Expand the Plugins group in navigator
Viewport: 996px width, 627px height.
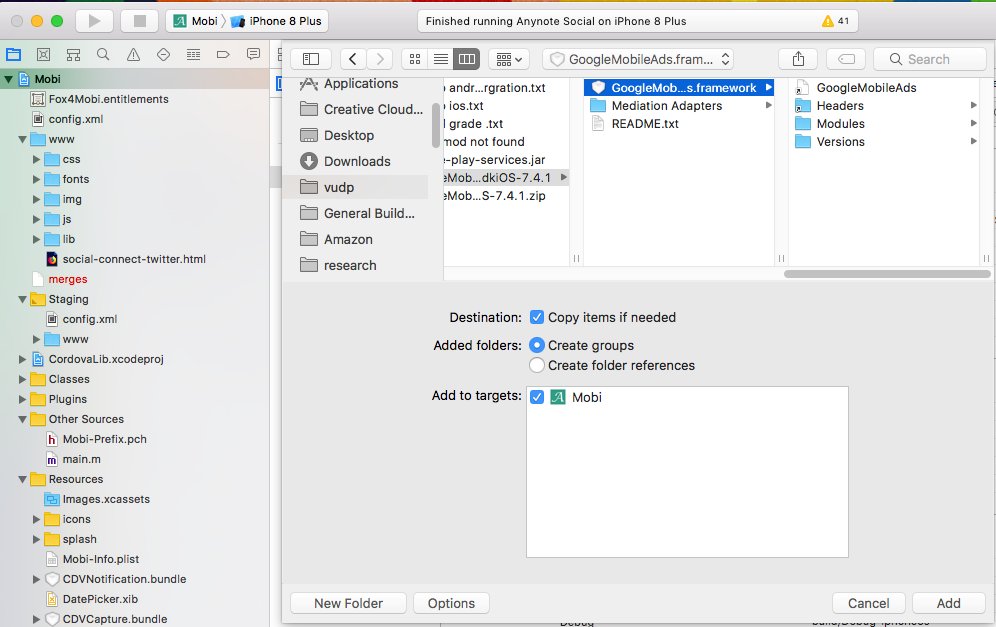click(23, 399)
